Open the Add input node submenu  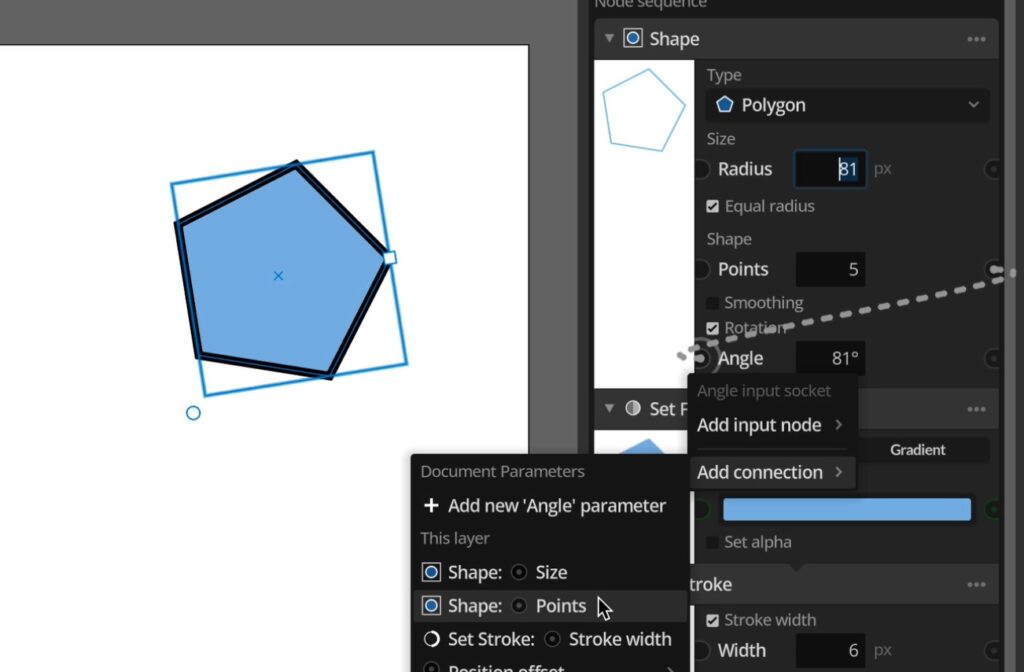pyautogui.click(x=769, y=425)
